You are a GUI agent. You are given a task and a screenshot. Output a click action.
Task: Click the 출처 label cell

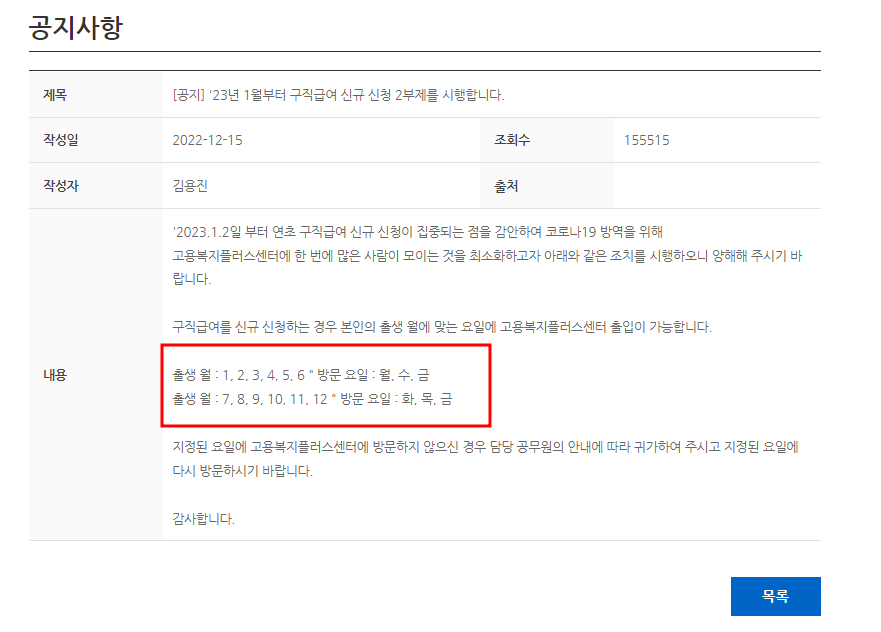click(547, 186)
